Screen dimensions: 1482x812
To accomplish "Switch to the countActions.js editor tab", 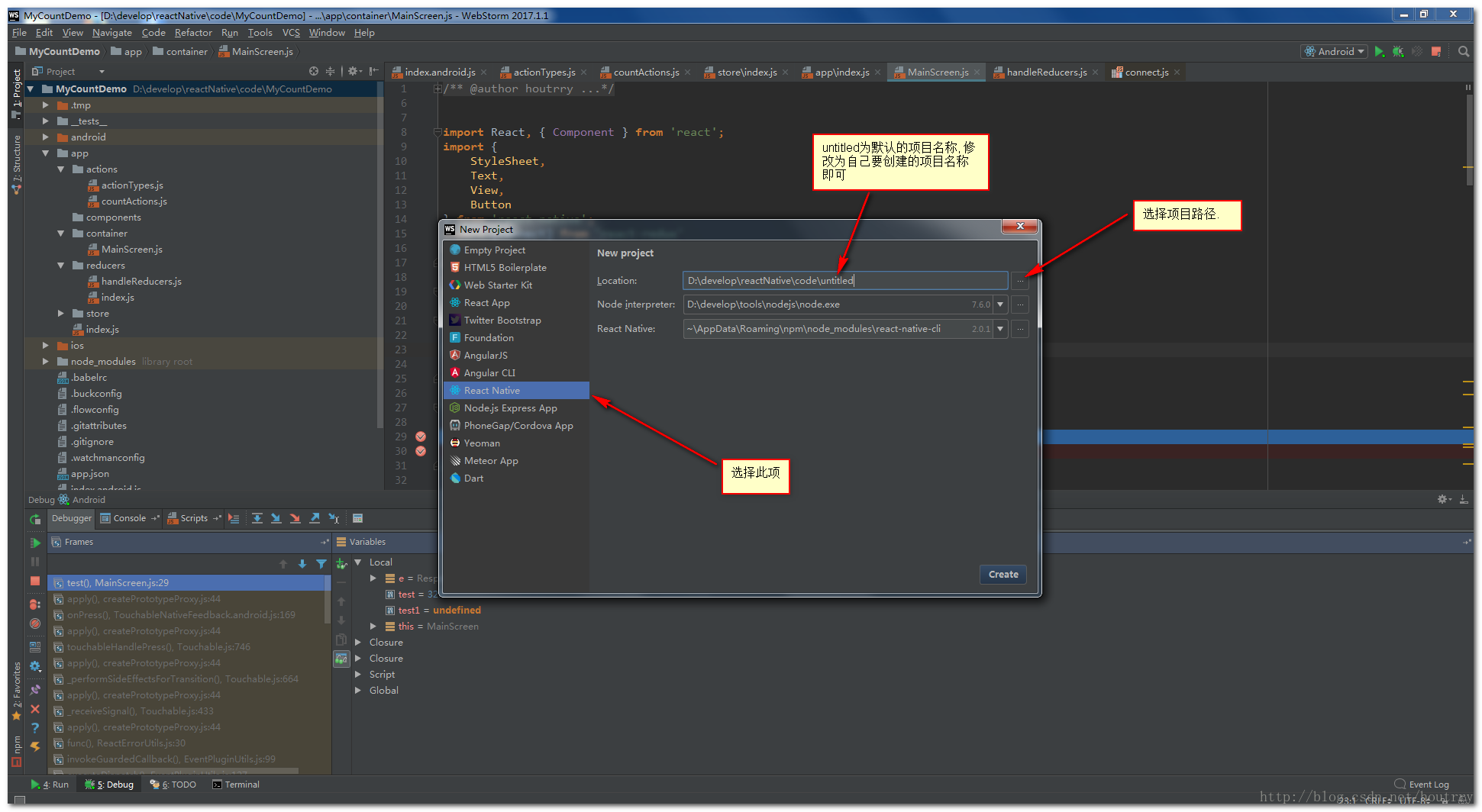I will (x=646, y=72).
